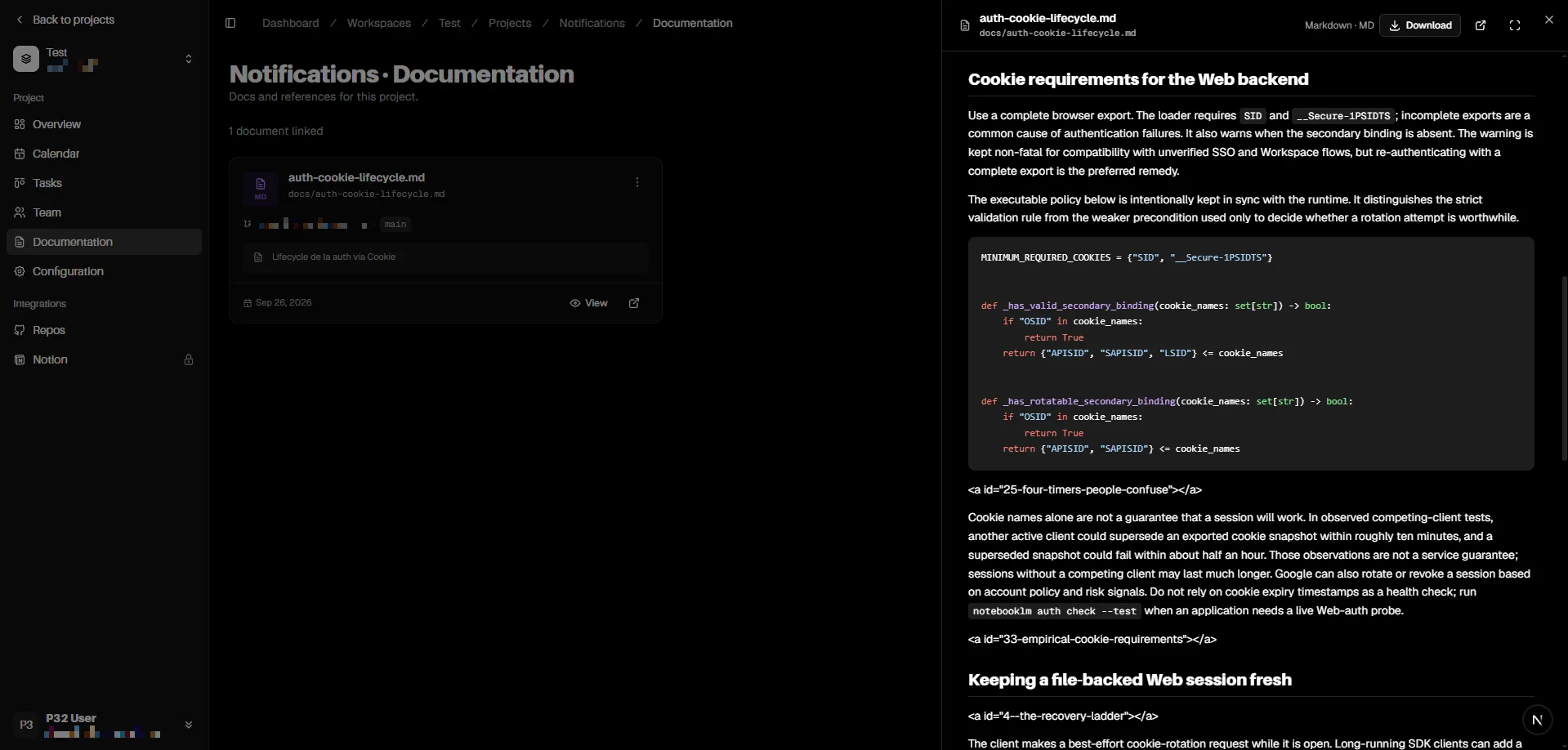The height and width of the screenshot is (750, 1568).
Task: Expand the Test workspace switcher
Action: [189, 59]
